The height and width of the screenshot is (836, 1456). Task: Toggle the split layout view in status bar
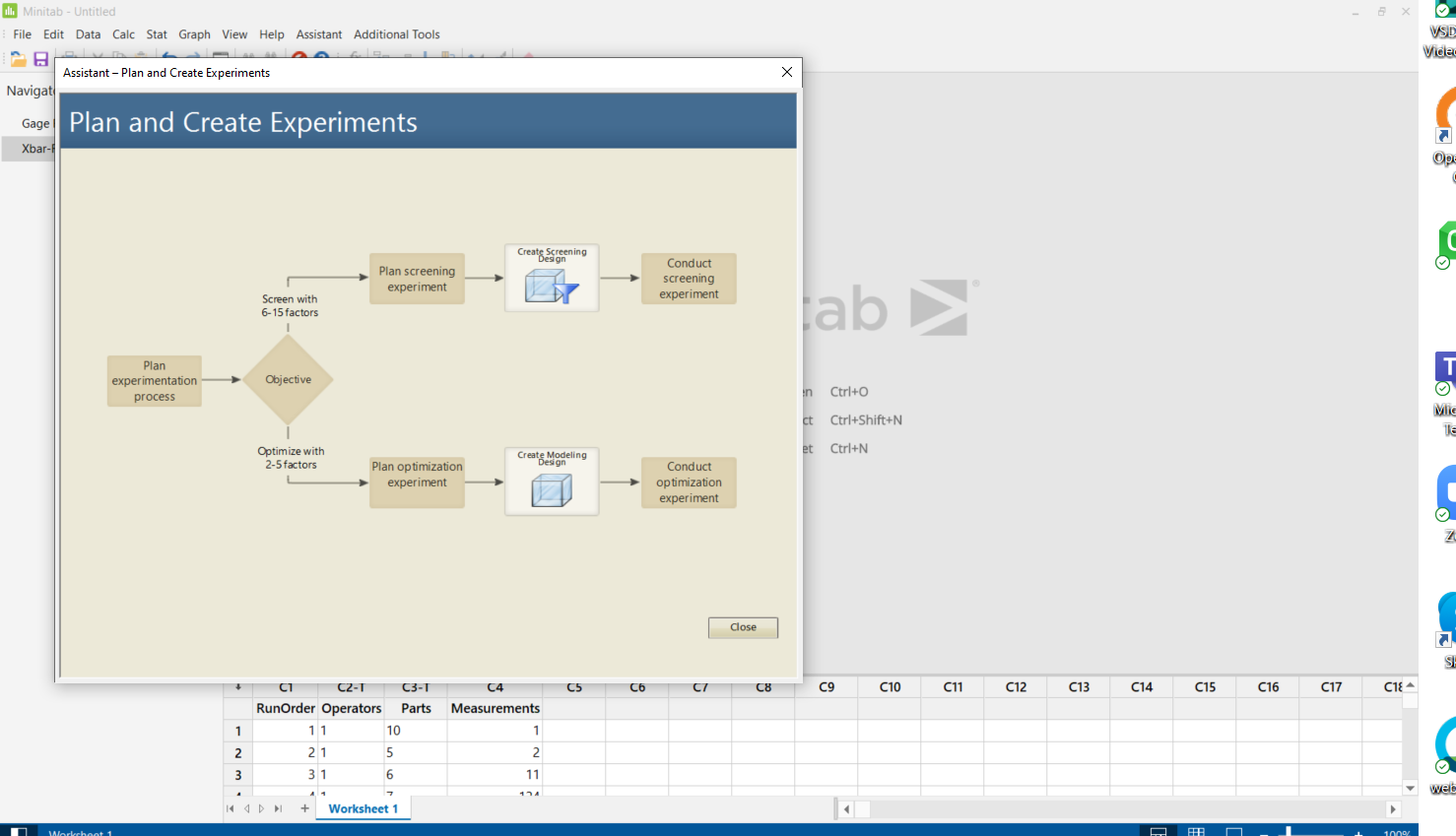pos(1158,831)
